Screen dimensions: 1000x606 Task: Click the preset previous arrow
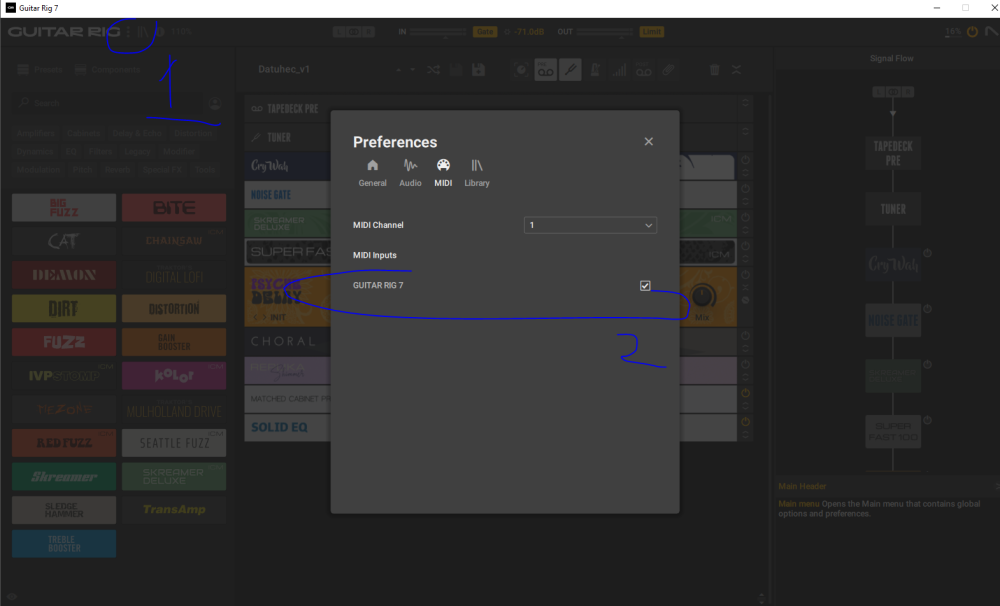[399, 70]
